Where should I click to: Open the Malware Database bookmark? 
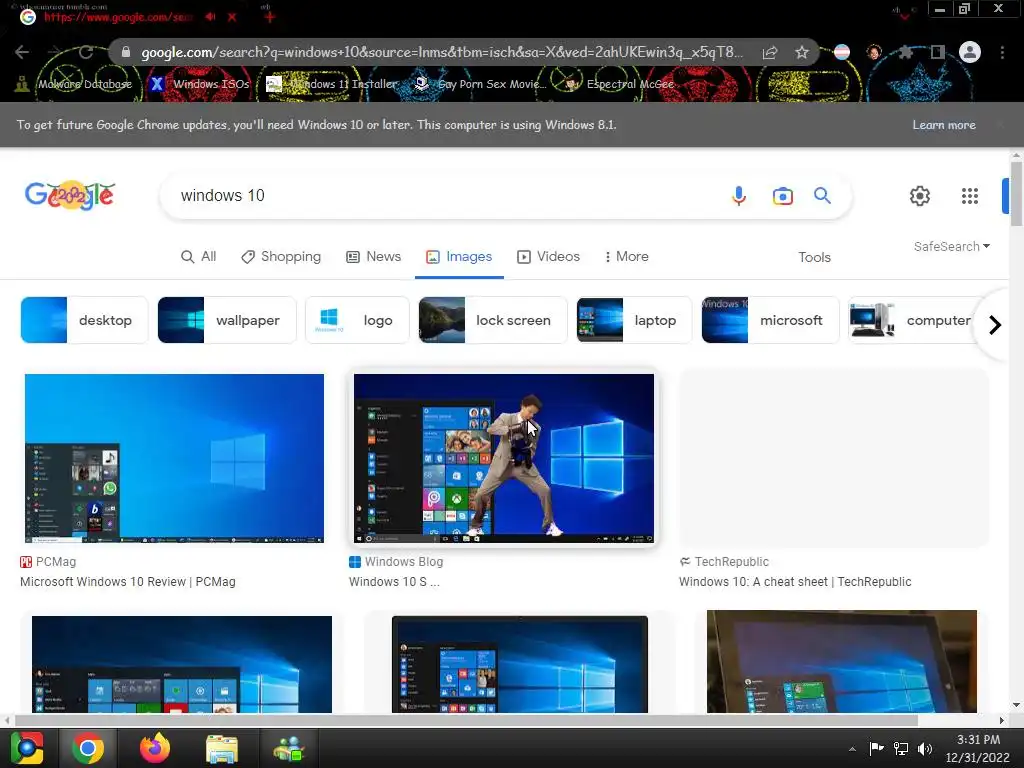[74, 84]
